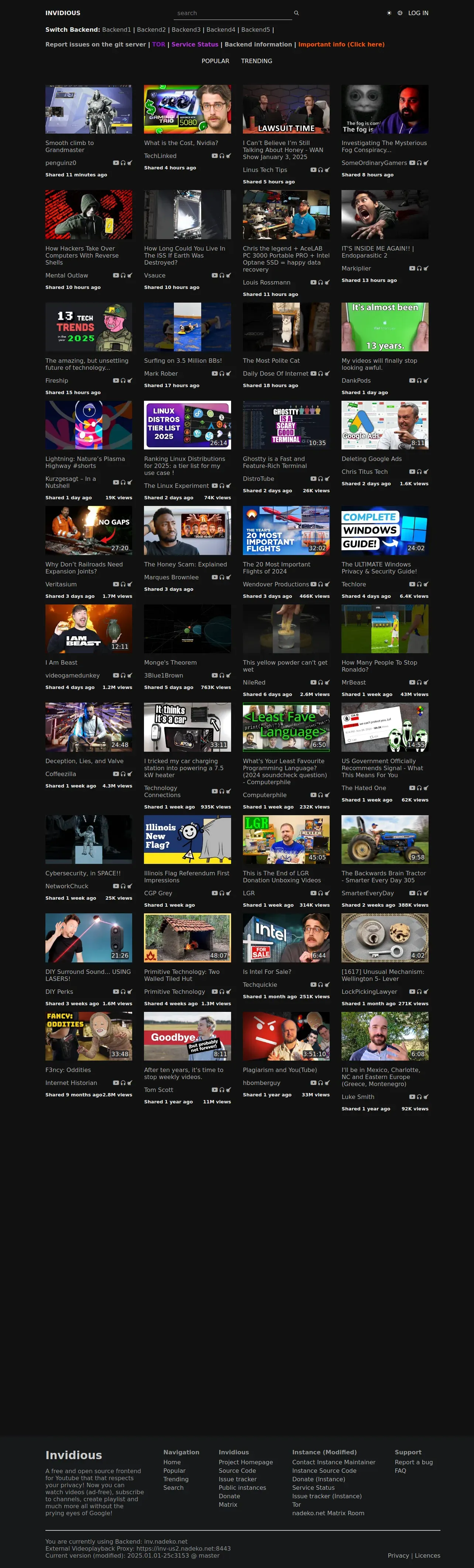This screenshot has width=474, height=1568.
Task: Click the switch-instance icon next to DankPods
Action: tap(426, 380)
